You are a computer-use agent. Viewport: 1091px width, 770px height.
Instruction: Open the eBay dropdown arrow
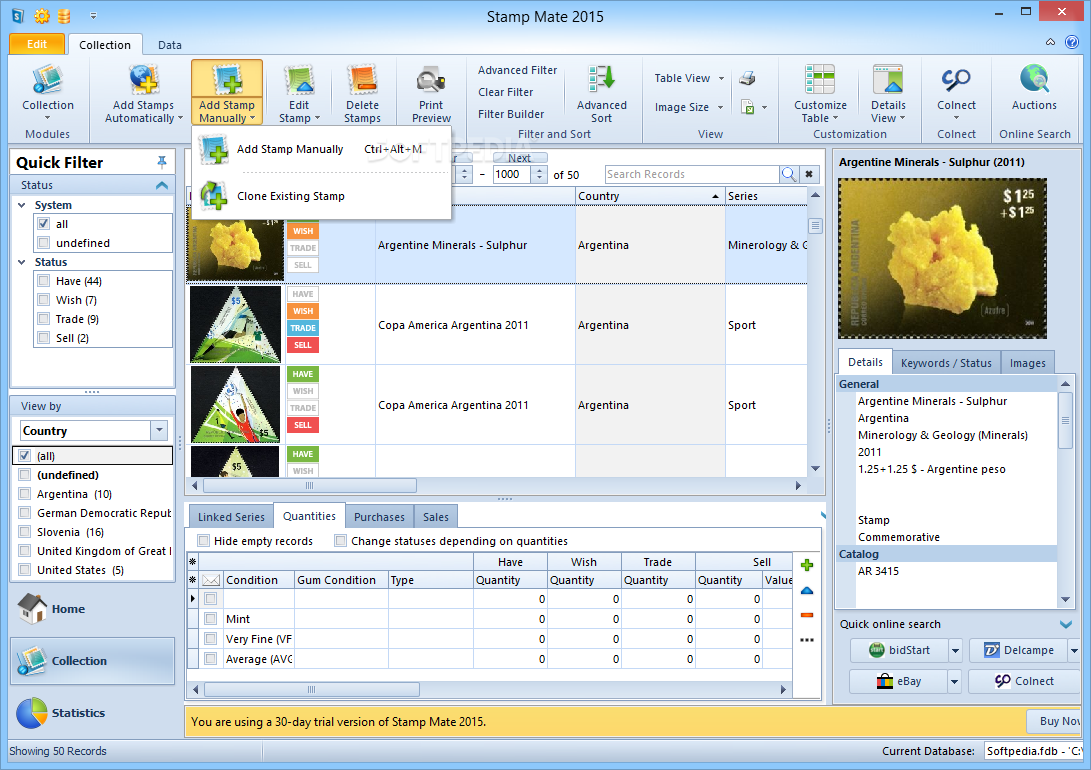(955, 681)
